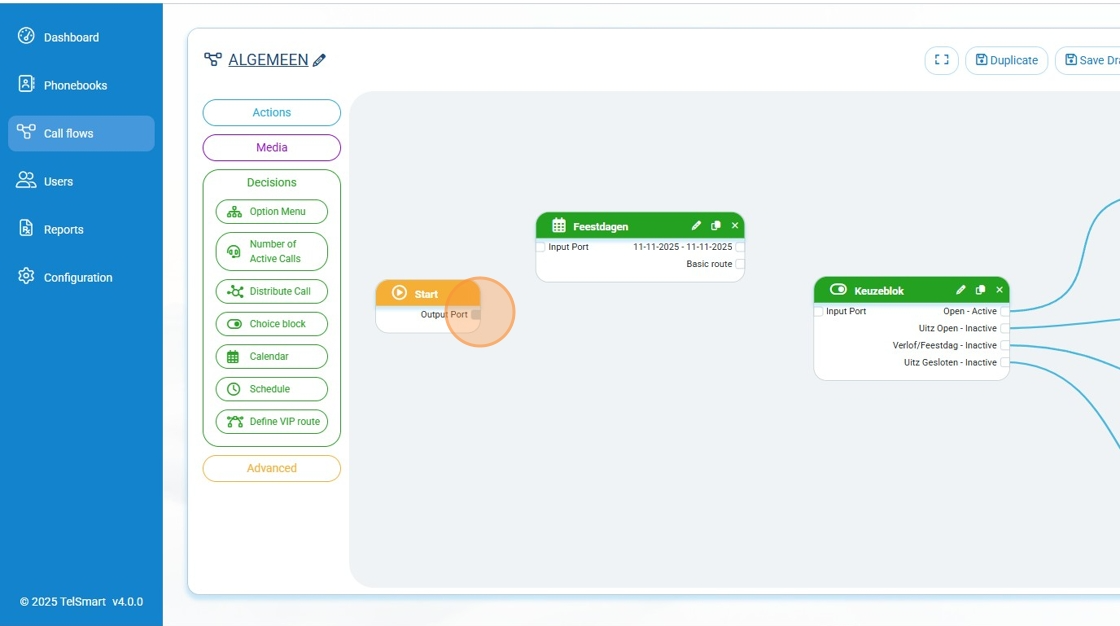
Task: Expand the Media category
Action: pyautogui.click(x=271, y=148)
